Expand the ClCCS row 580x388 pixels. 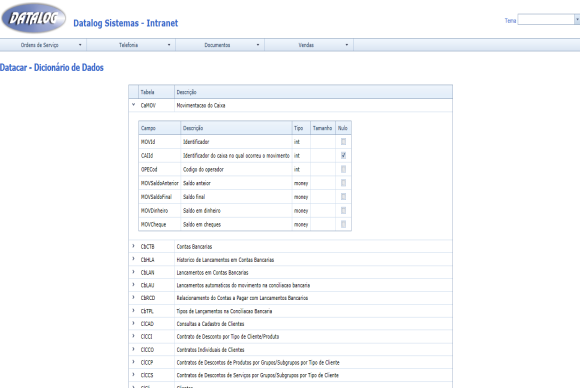134,375
